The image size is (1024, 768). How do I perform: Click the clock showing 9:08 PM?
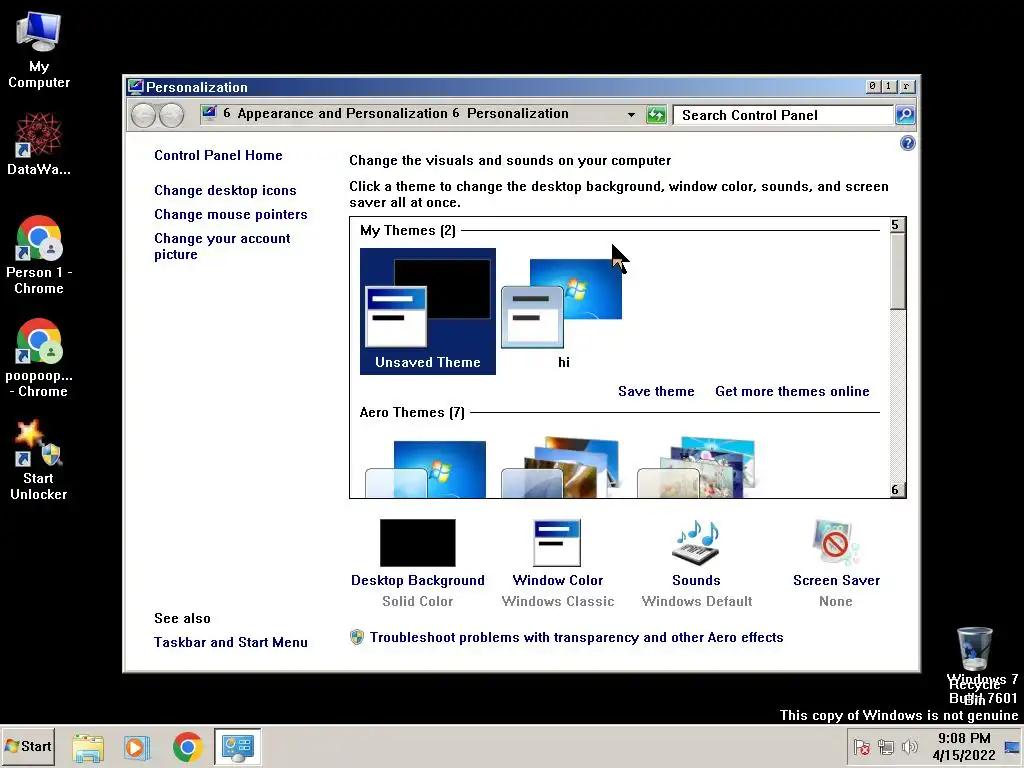tap(964, 746)
